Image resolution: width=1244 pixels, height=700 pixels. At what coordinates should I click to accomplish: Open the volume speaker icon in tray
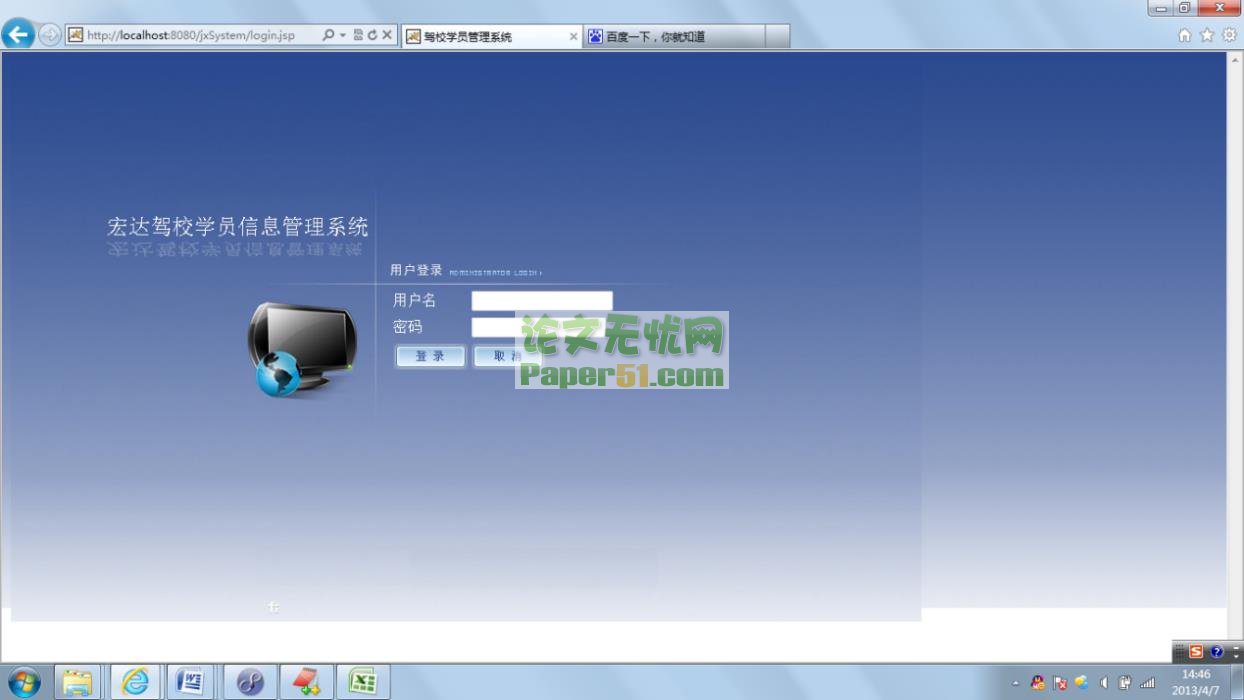click(1103, 683)
